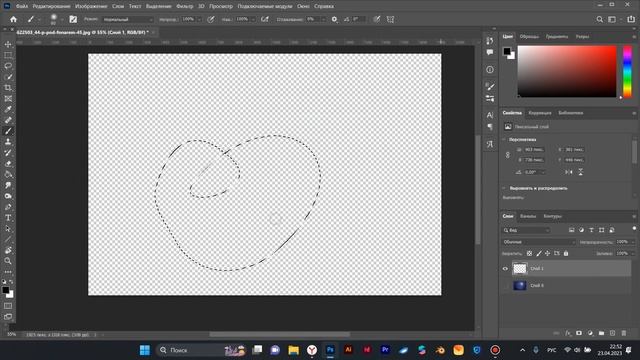Screen dimensions: 640x360
Task: Open the smoothing percent dropdown
Action: coord(324,19)
